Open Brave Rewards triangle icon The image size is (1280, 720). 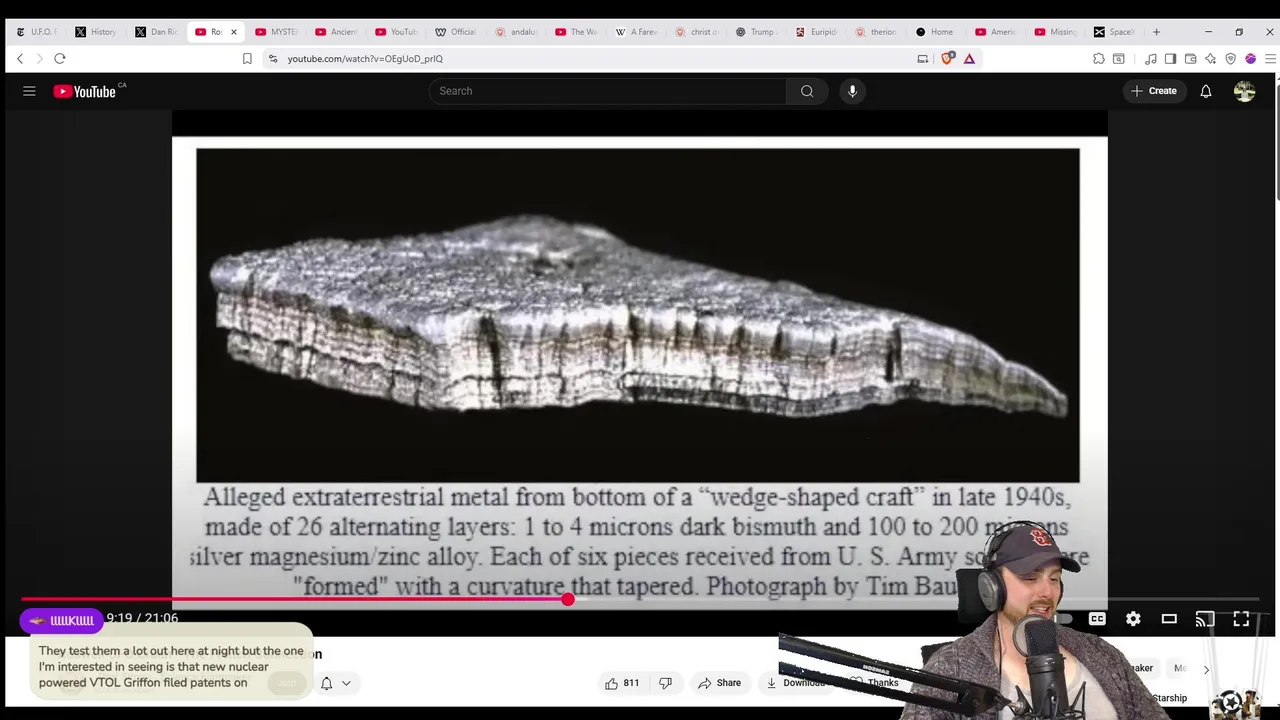[x=969, y=59]
